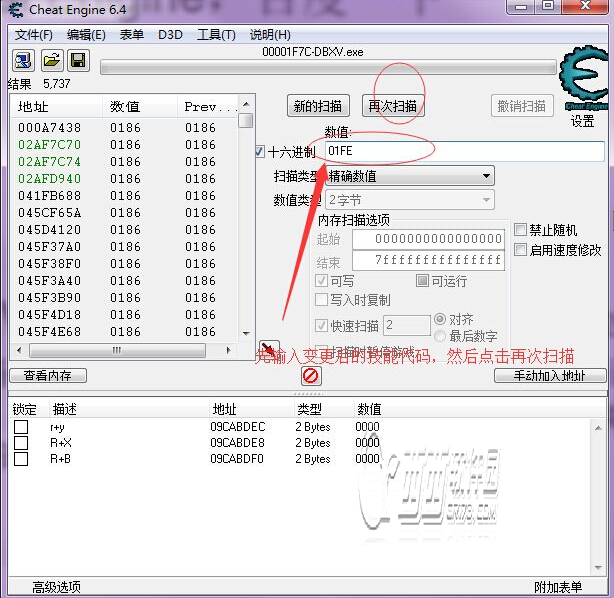Select the 对齐 radio button

click(x=440, y=319)
